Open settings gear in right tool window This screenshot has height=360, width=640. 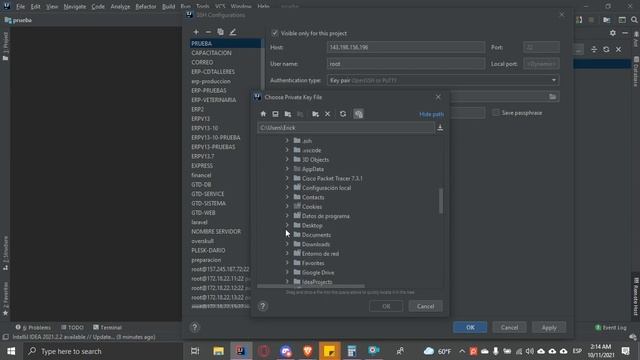[x=613, y=33]
